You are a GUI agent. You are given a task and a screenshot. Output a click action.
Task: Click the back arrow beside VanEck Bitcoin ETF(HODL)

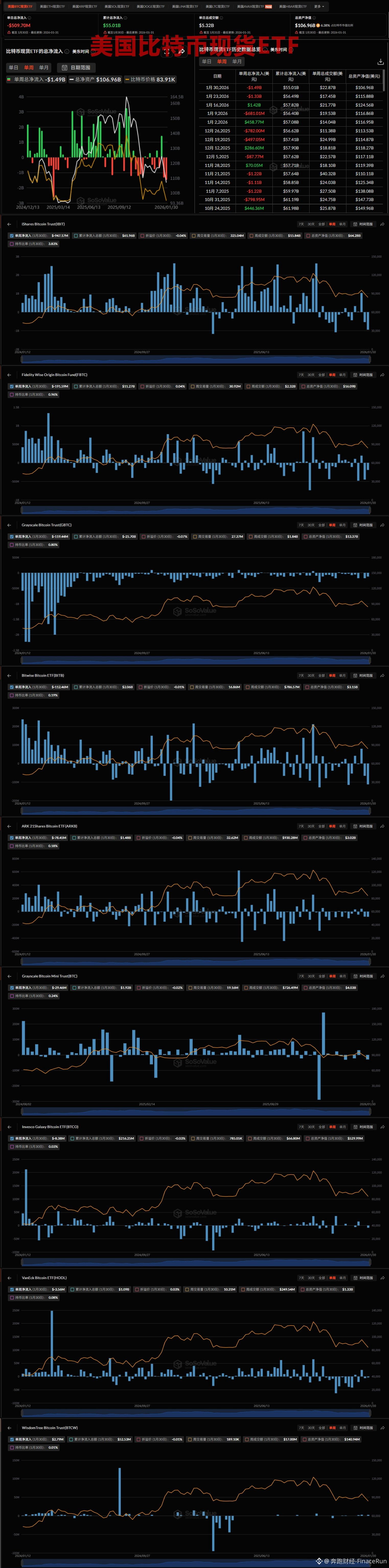[x=9, y=1278]
